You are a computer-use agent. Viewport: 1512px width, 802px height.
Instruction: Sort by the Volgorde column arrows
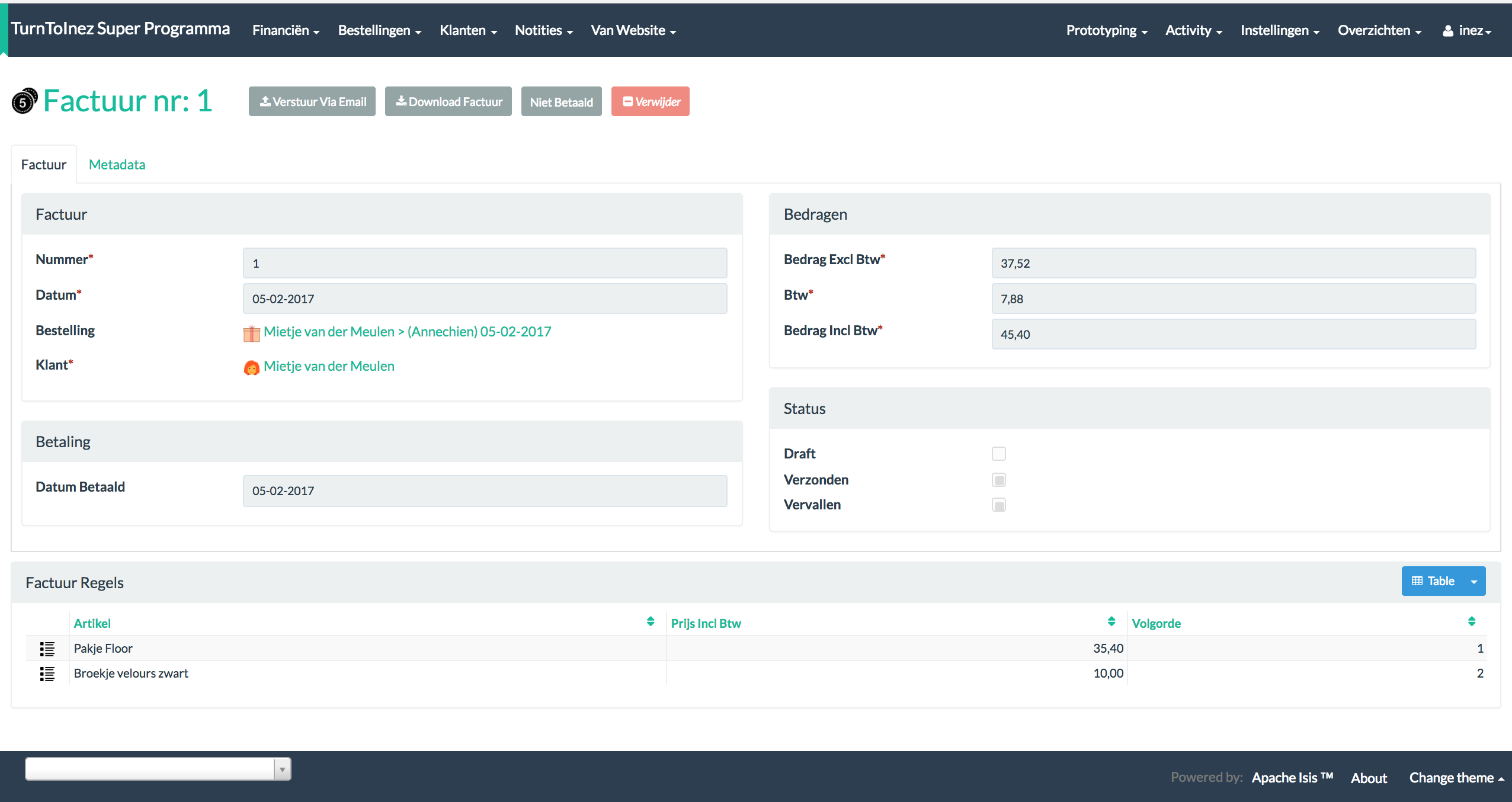(1472, 621)
